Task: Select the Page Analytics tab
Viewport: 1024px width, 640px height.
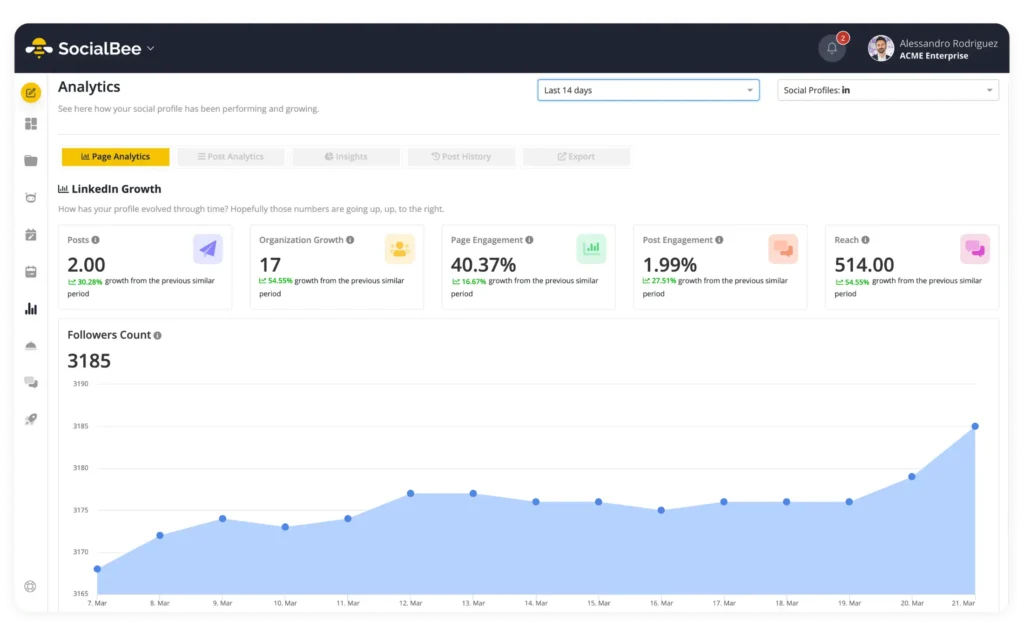Action: coord(116,157)
